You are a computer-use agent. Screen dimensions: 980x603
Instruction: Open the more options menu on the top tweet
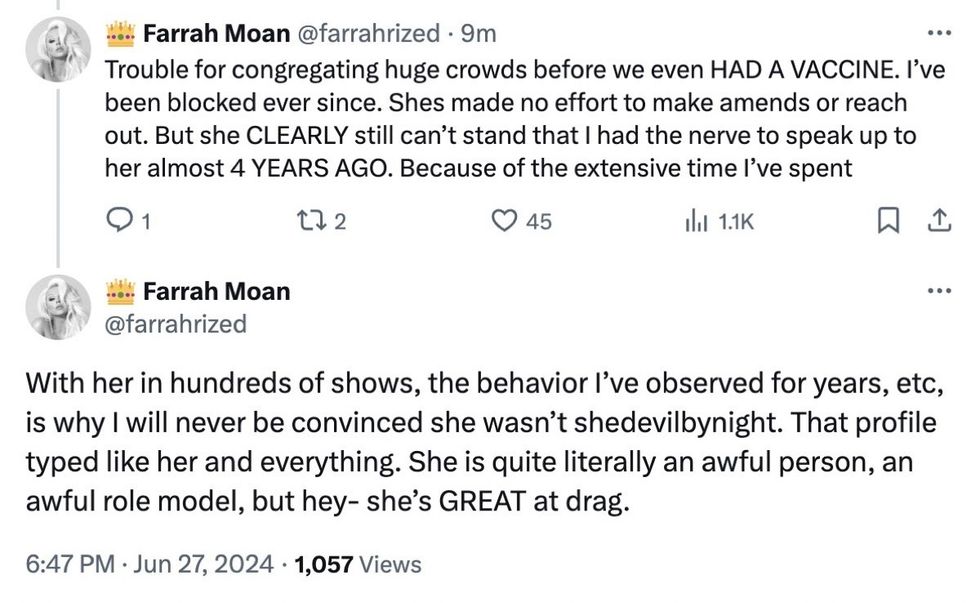coord(938,33)
